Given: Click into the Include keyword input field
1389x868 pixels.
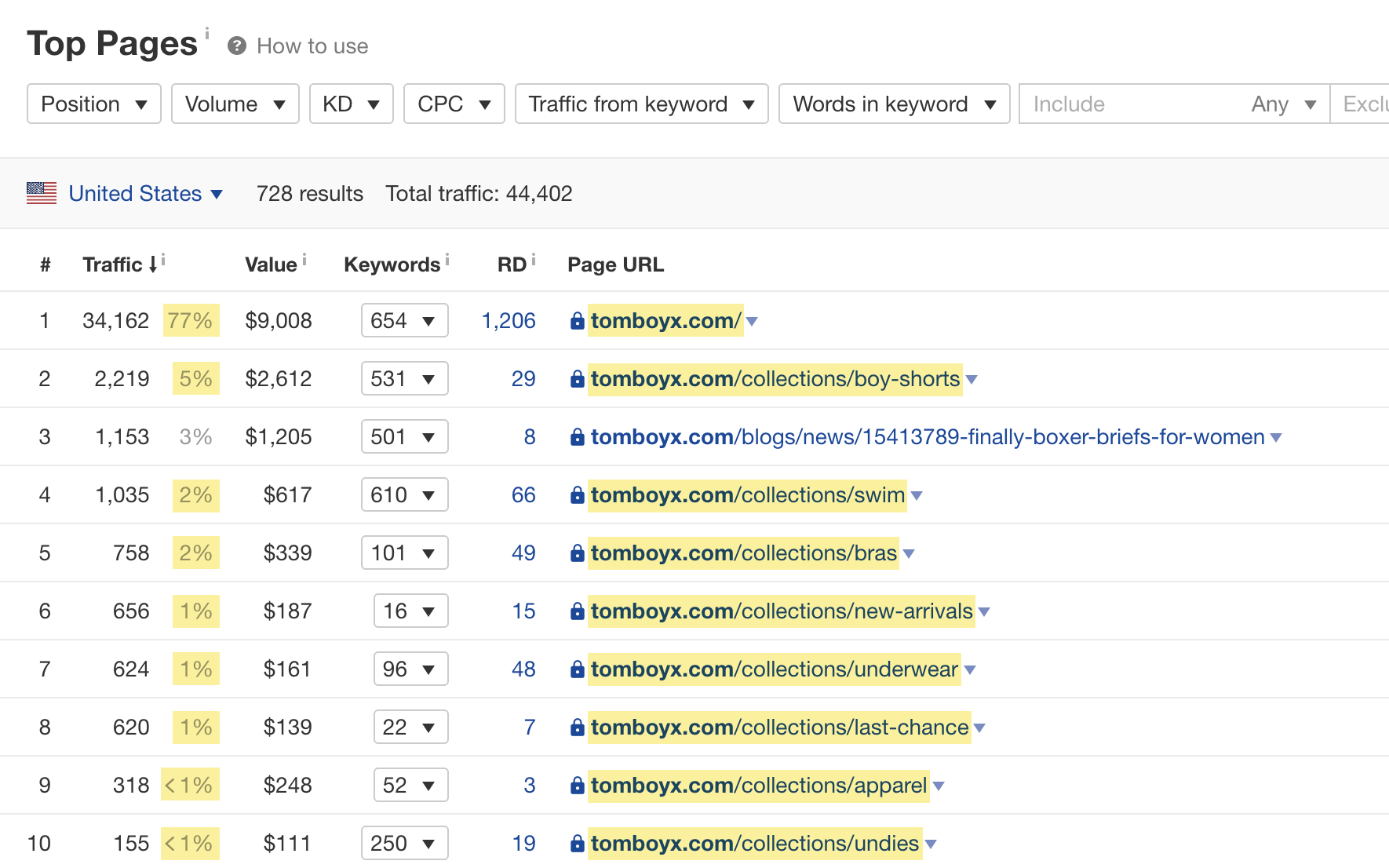Looking at the screenshot, I should (x=1130, y=104).
